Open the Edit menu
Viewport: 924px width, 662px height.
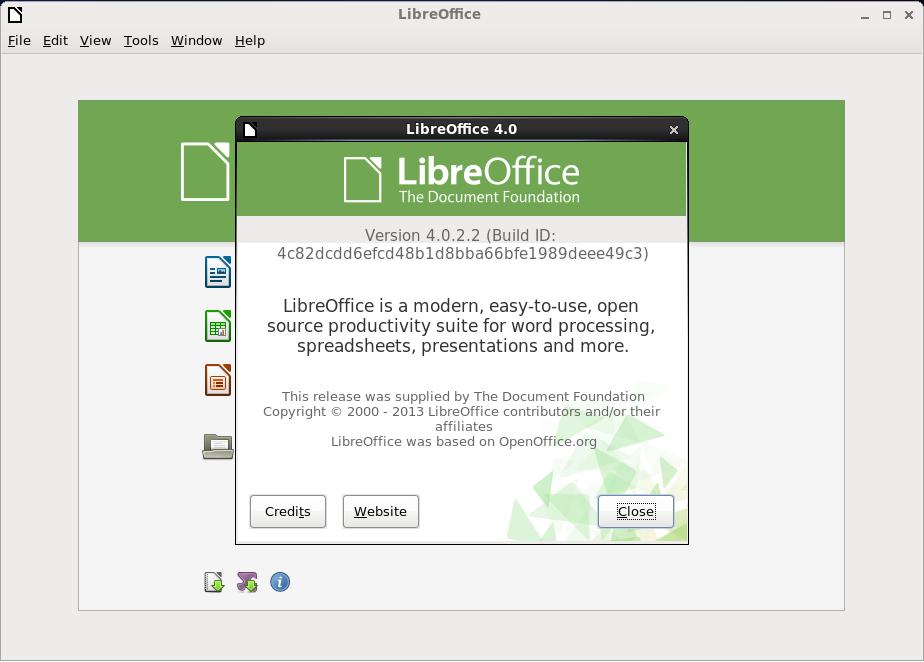(x=55, y=41)
